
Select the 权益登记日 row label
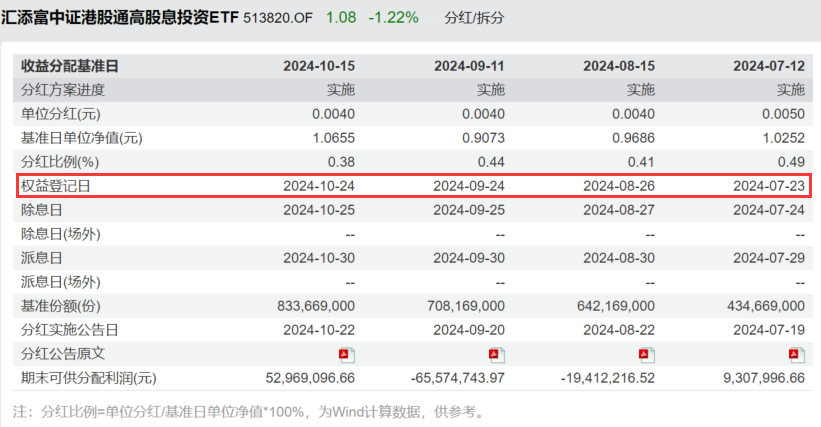point(56,186)
